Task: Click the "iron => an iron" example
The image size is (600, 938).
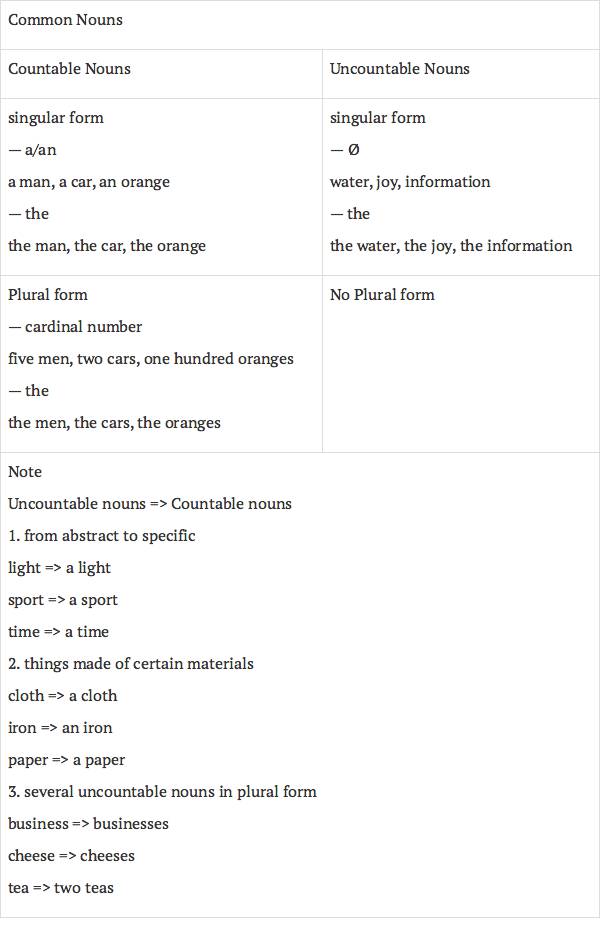Action: point(60,728)
